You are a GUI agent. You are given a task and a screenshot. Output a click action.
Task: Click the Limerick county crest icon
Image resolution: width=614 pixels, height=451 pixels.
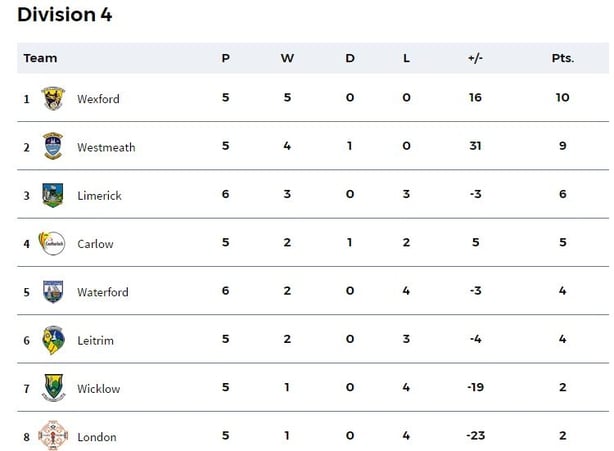click(x=53, y=195)
